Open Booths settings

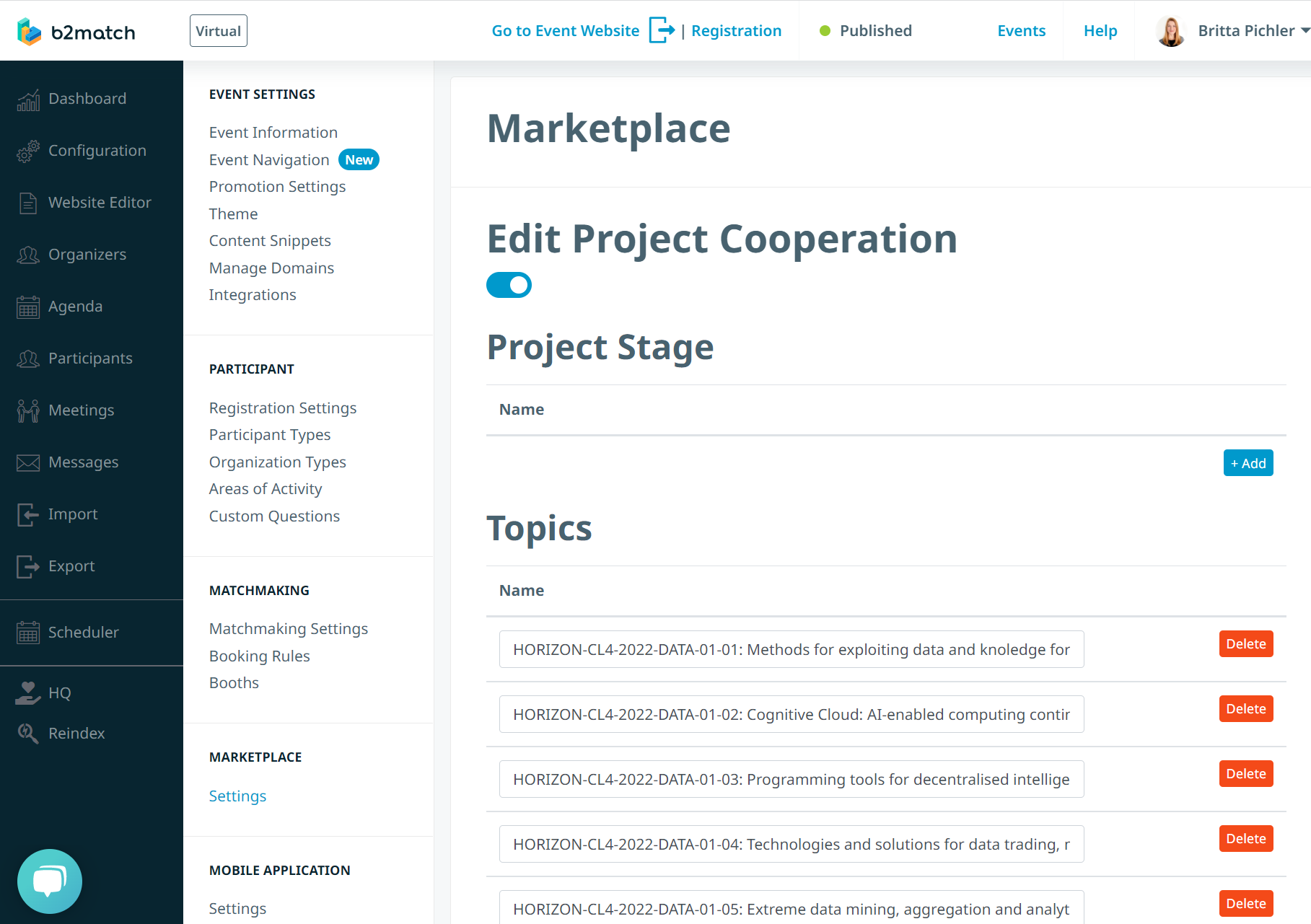(234, 683)
